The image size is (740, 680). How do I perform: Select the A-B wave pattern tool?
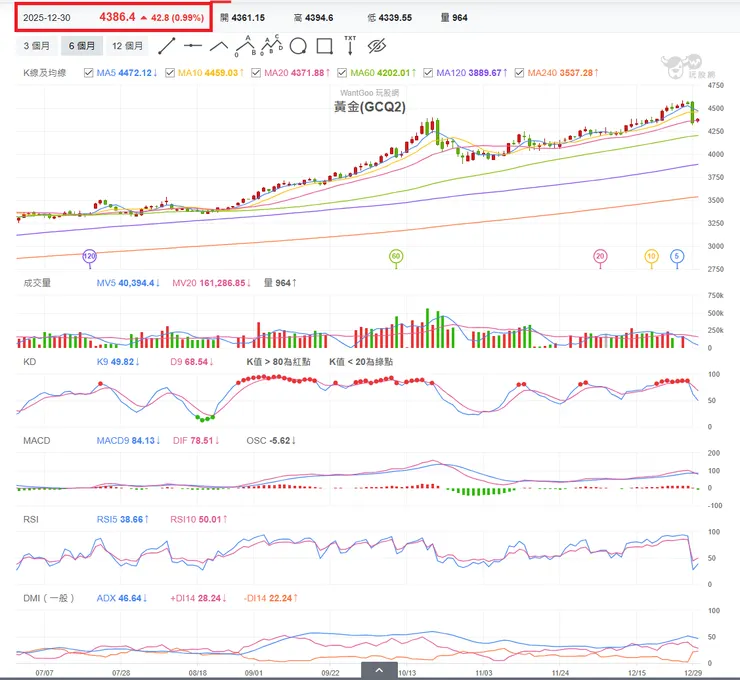click(245, 46)
